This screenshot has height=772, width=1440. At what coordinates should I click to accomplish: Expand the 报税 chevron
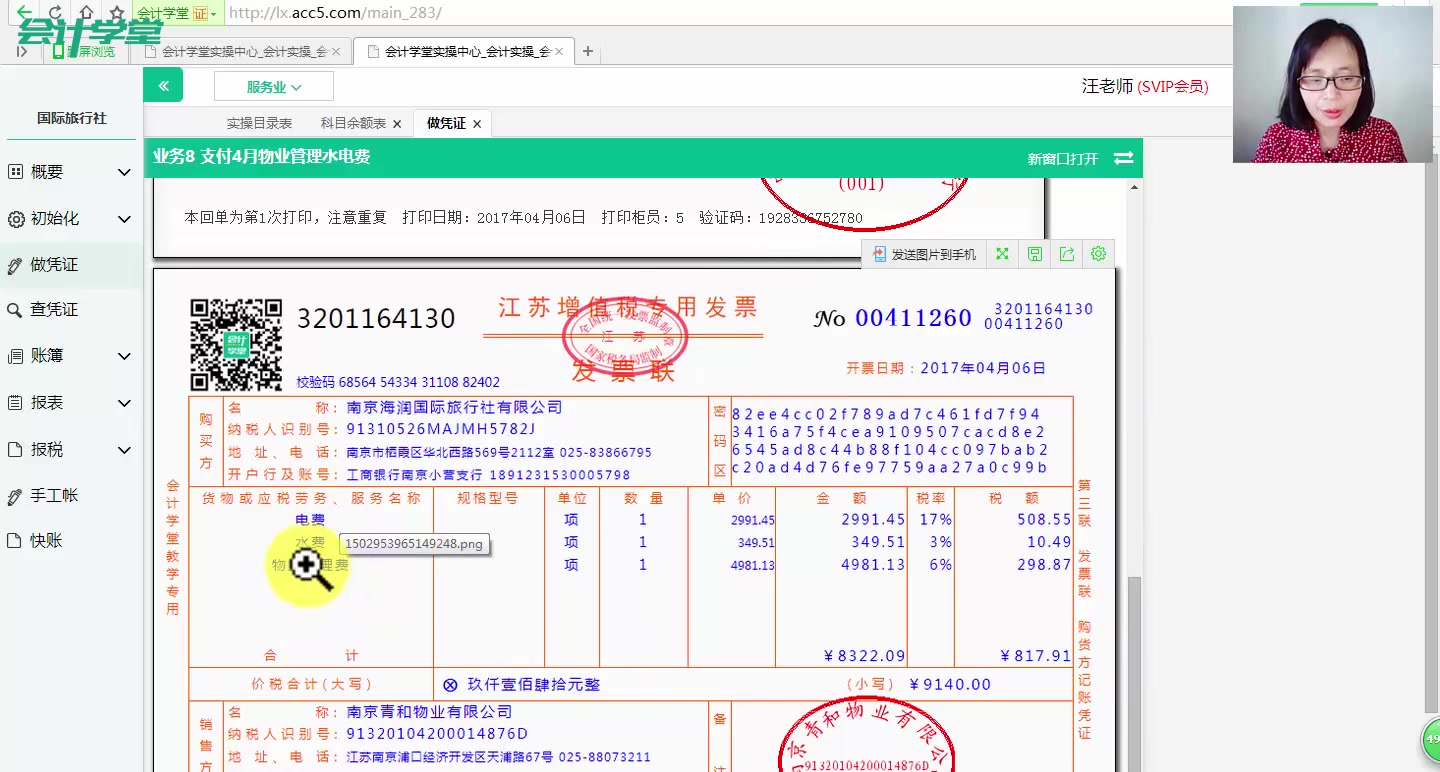(124, 450)
